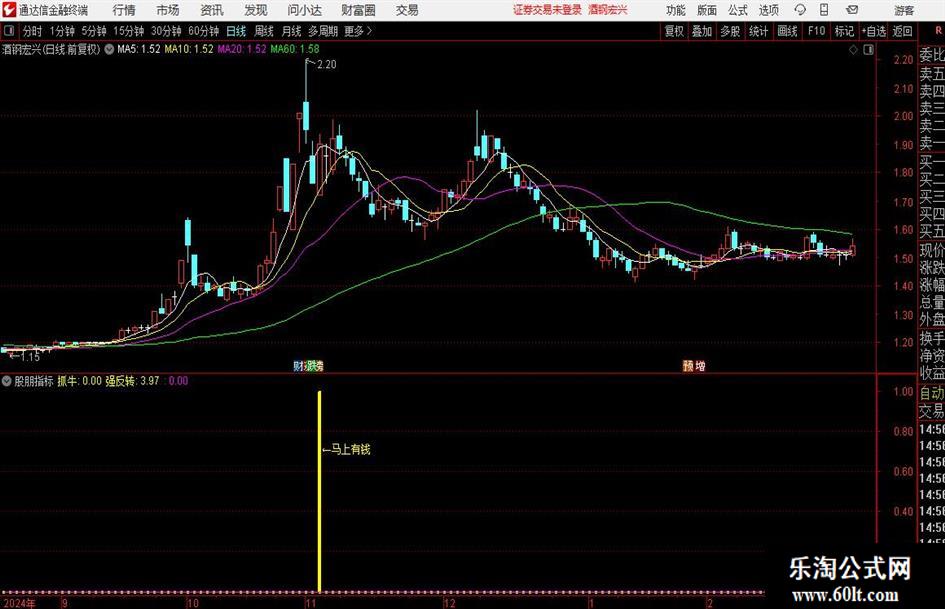This screenshot has height=609, width=945.
Task: Toggle the left sidebar panel icon
Action: pos(9,31)
